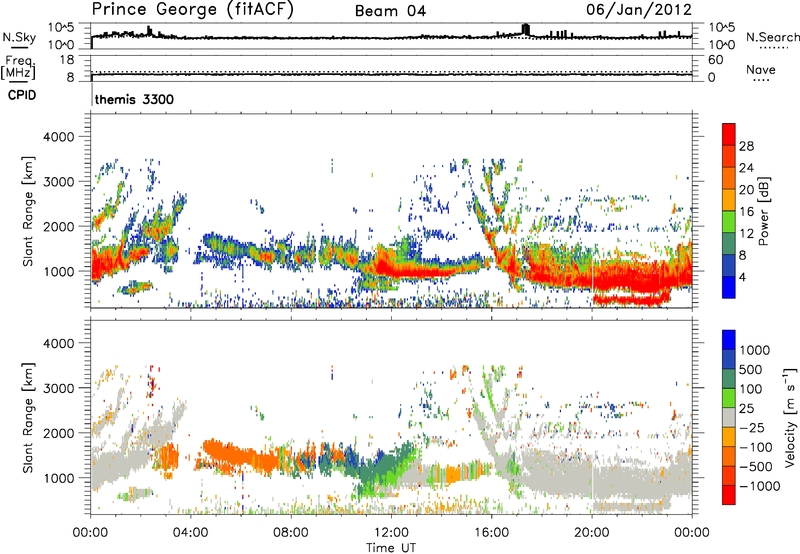This screenshot has width=800, height=554.
Task: Click the velocity scale value '500'
Action: [x=753, y=370]
